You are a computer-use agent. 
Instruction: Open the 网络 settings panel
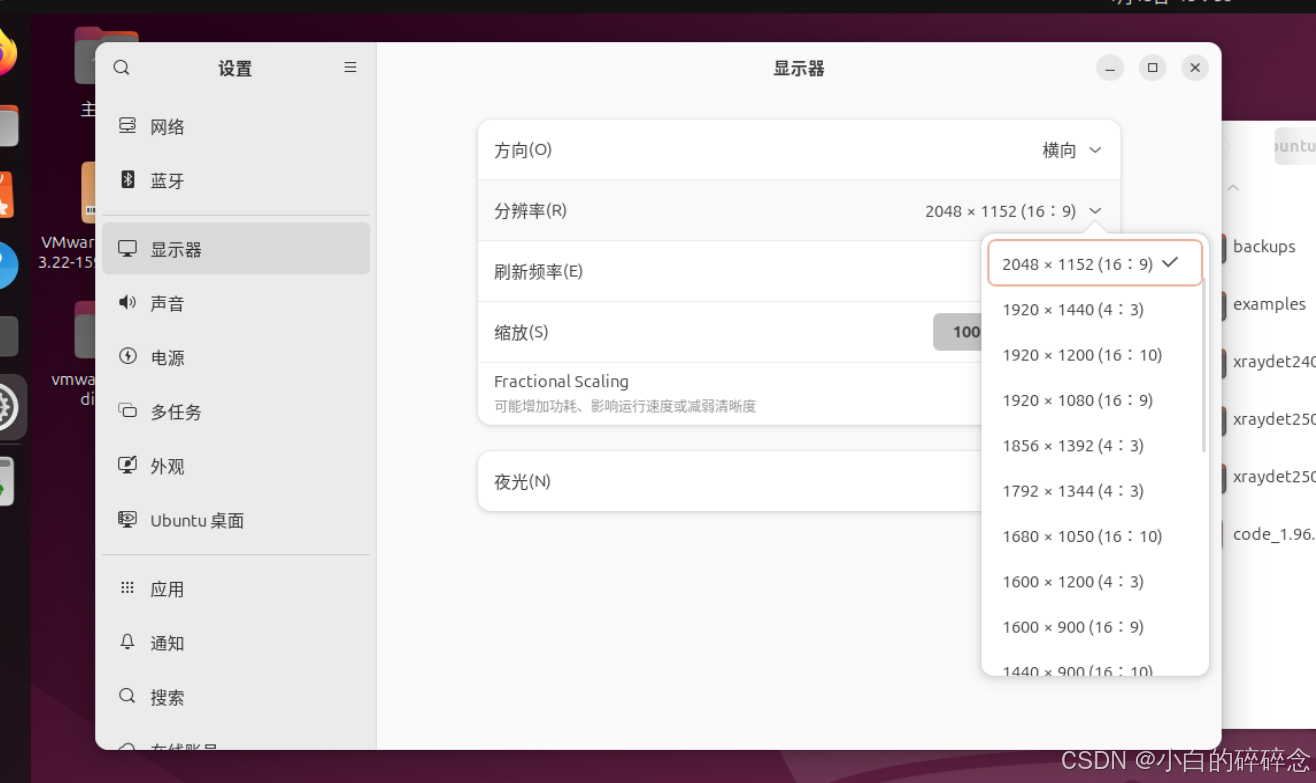(236, 126)
